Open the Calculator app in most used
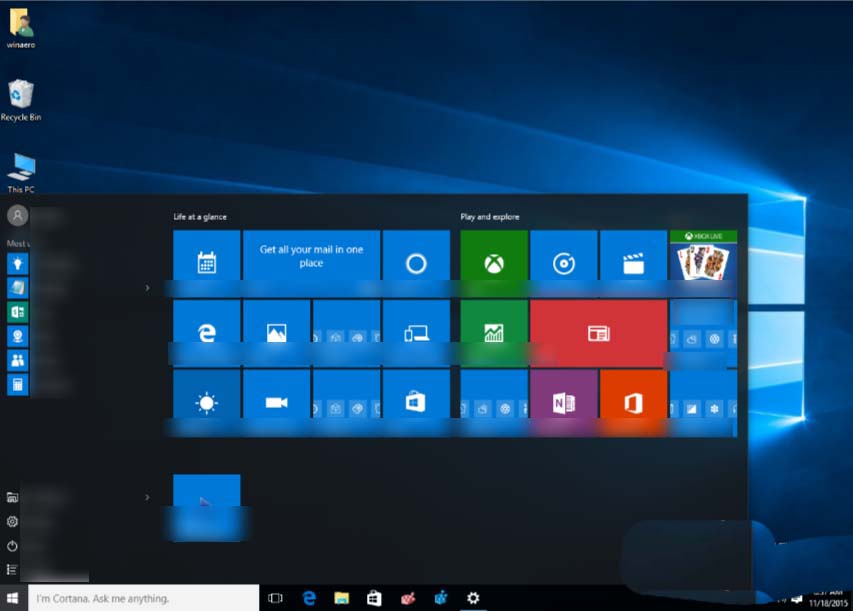The height and width of the screenshot is (611, 853). point(17,385)
